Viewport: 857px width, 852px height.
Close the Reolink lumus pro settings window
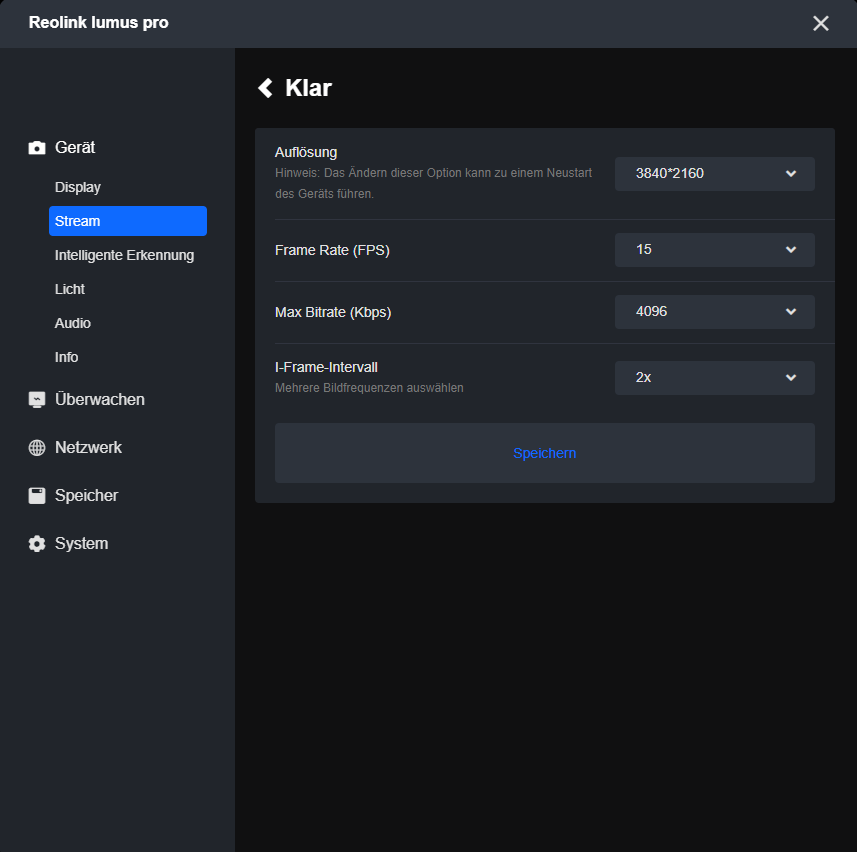(x=820, y=23)
